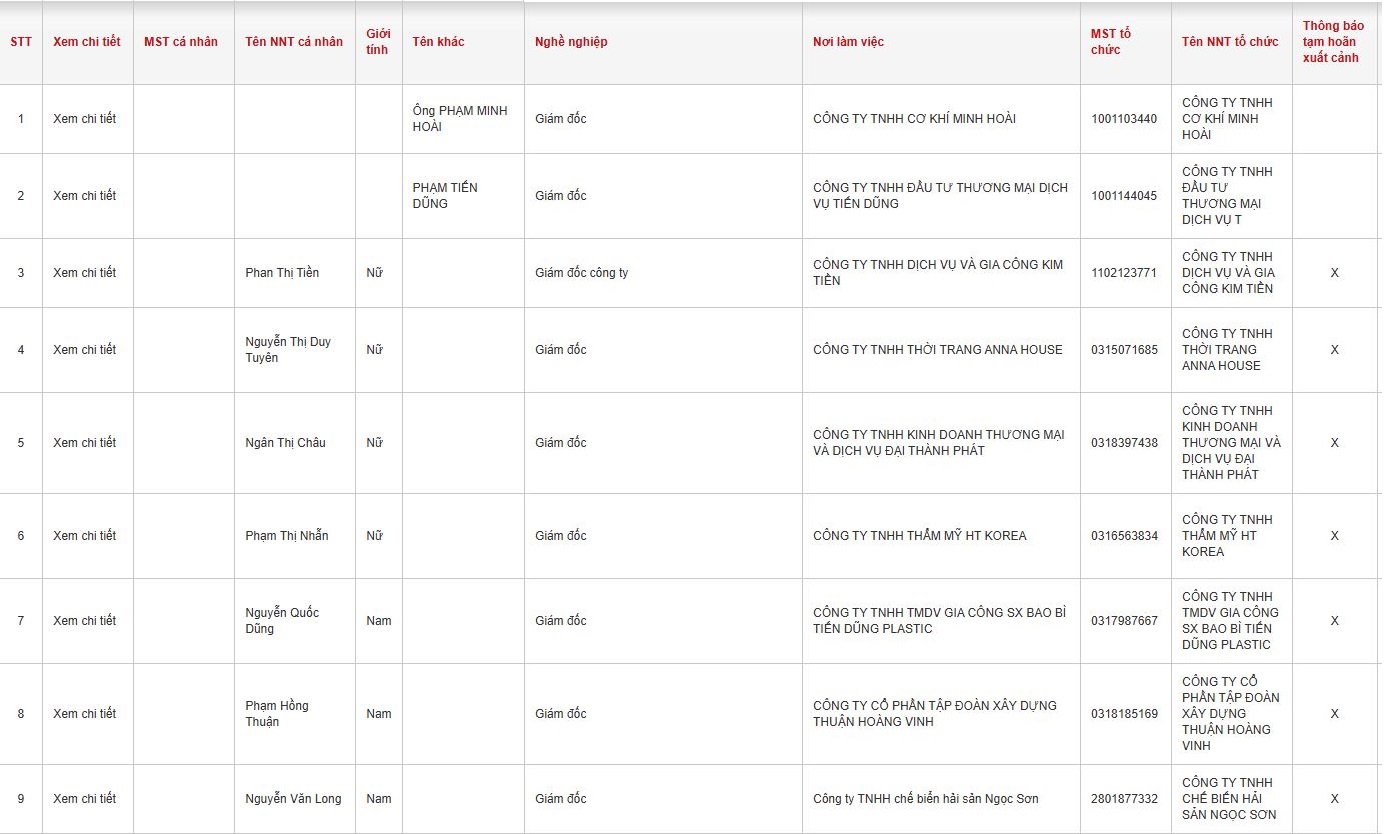This screenshot has height=834, width=1388.
Task: View details of Phạm Thị Nhẫn row
Action: 85,536
